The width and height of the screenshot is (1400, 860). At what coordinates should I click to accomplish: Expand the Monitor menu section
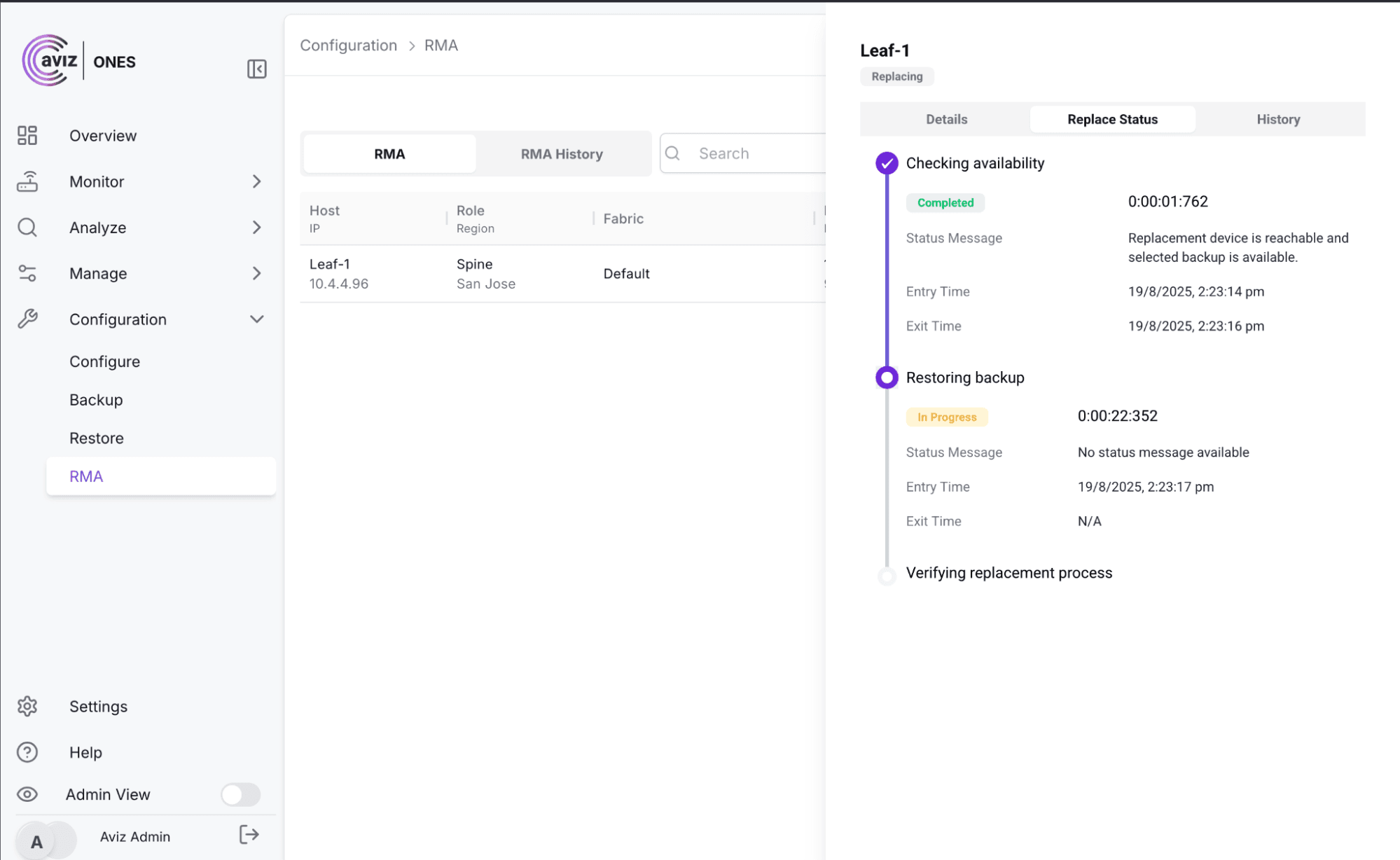click(258, 181)
